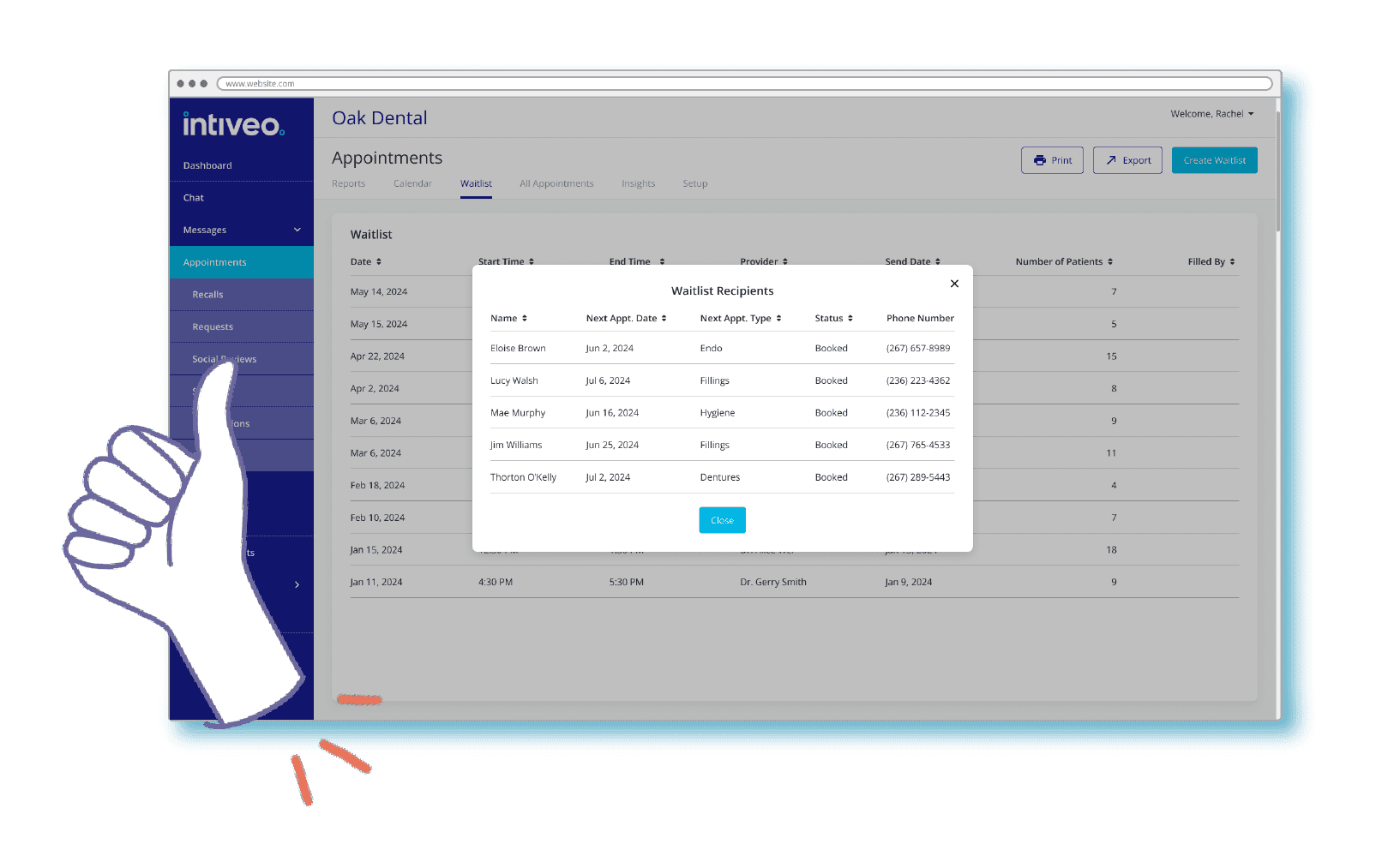The image size is (1388, 868).
Task: Click the intiveo logo
Action: [x=233, y=124]
